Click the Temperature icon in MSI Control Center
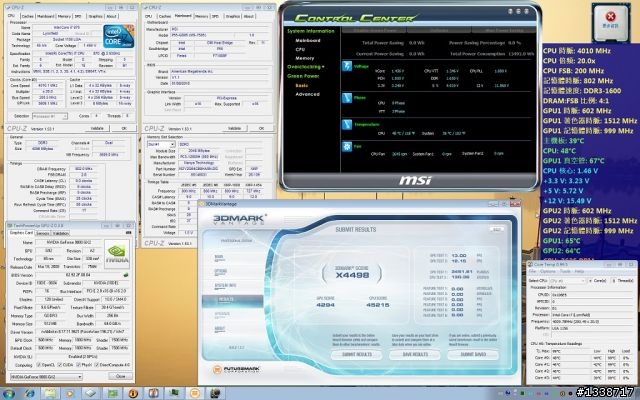This screenshot has width=640, height=400. [x=347, y=124]
